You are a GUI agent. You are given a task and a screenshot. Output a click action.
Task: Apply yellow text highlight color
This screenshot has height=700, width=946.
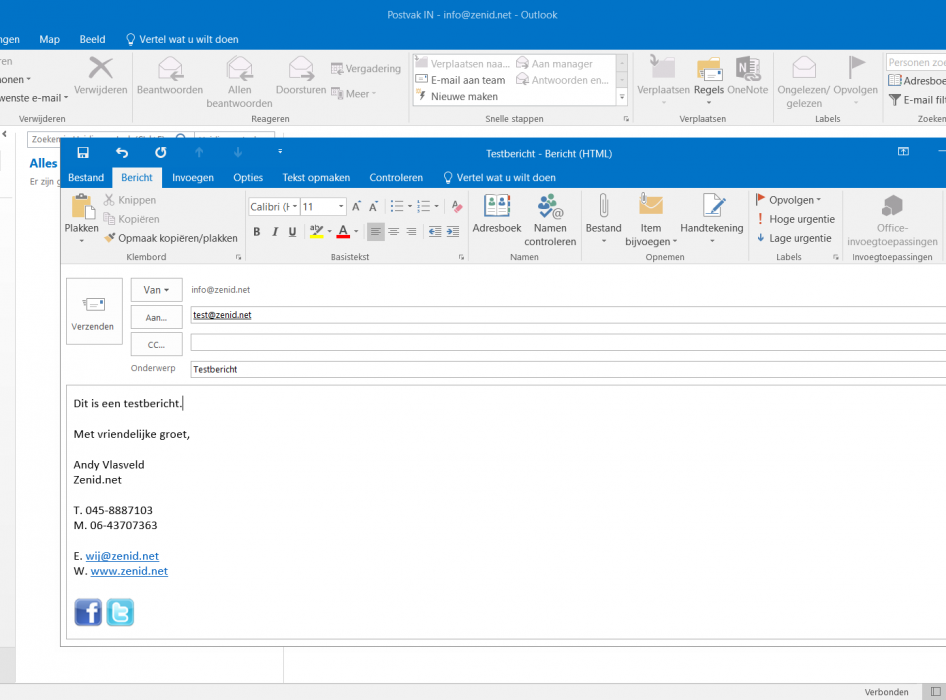(316, 232)
